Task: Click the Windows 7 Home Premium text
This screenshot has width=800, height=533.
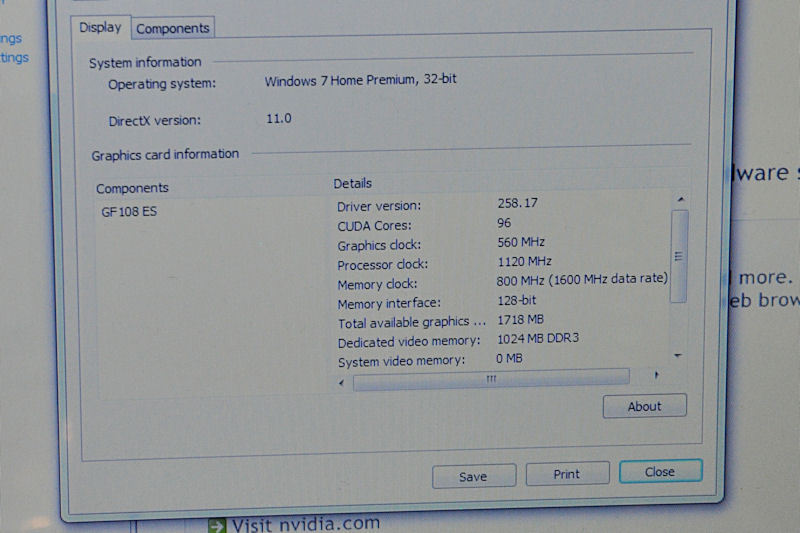Action: (360, 80)
